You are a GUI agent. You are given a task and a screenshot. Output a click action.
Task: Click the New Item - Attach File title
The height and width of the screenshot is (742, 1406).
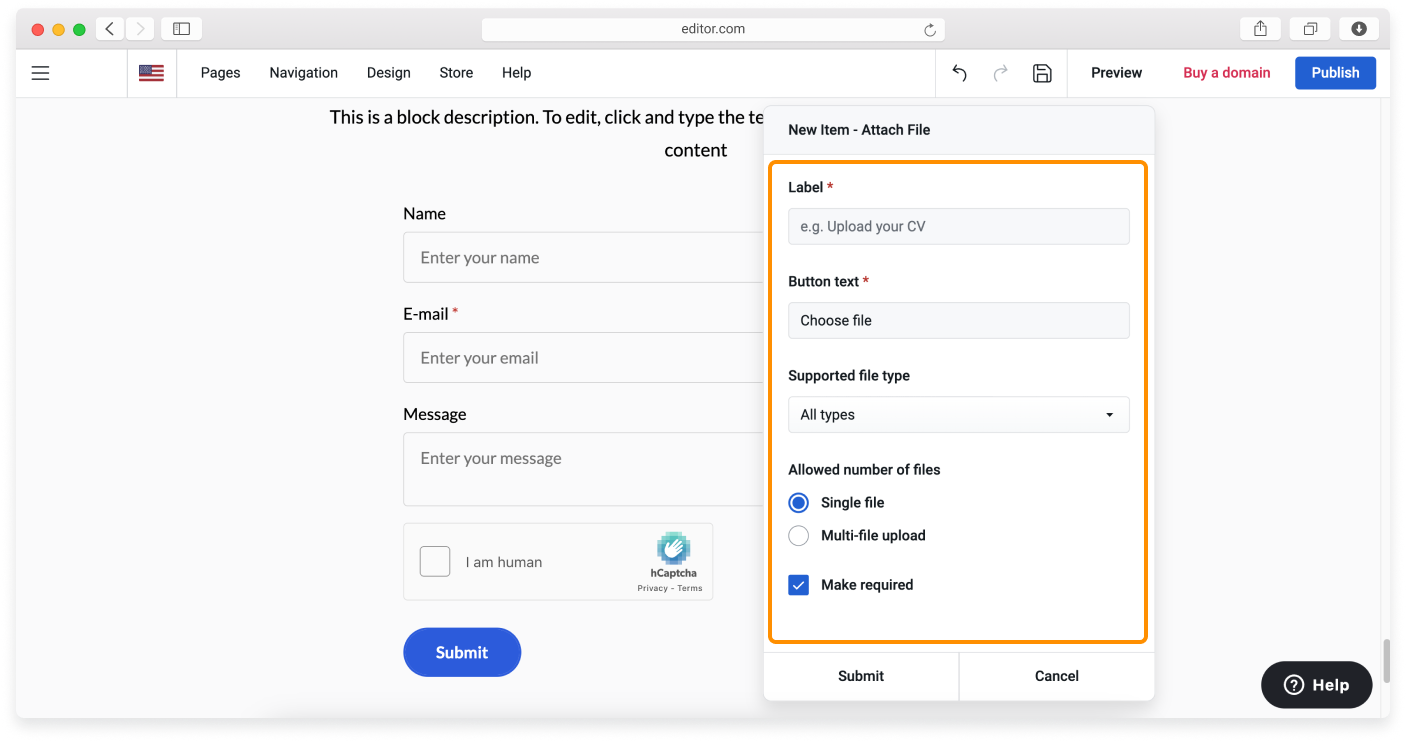tap(859, 130)
